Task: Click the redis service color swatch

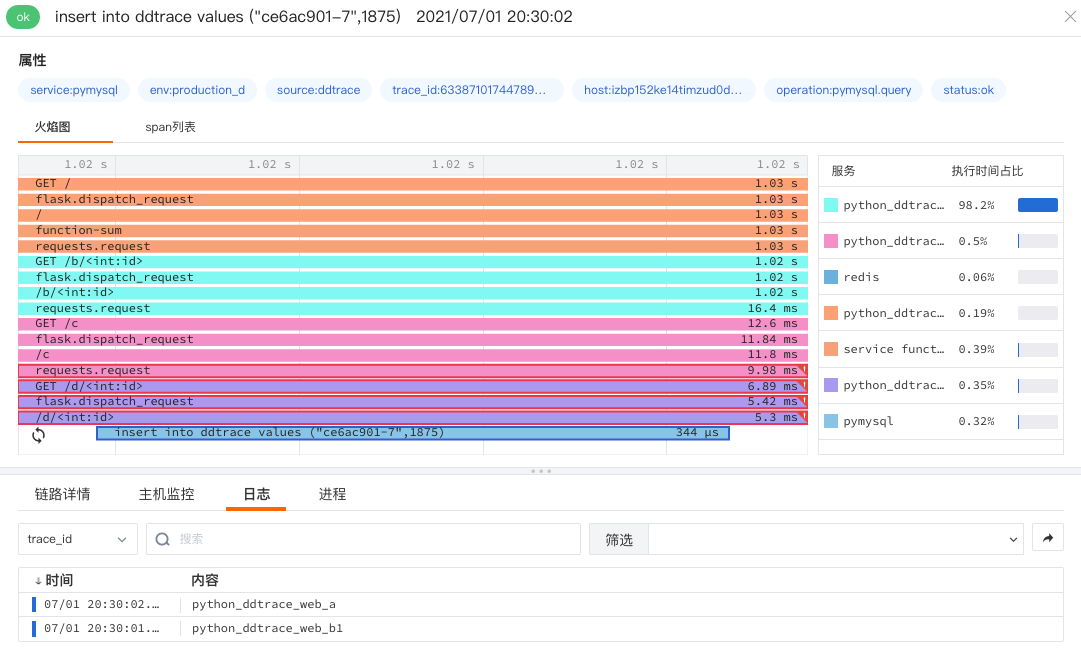Action: click(x=831, y=277)
